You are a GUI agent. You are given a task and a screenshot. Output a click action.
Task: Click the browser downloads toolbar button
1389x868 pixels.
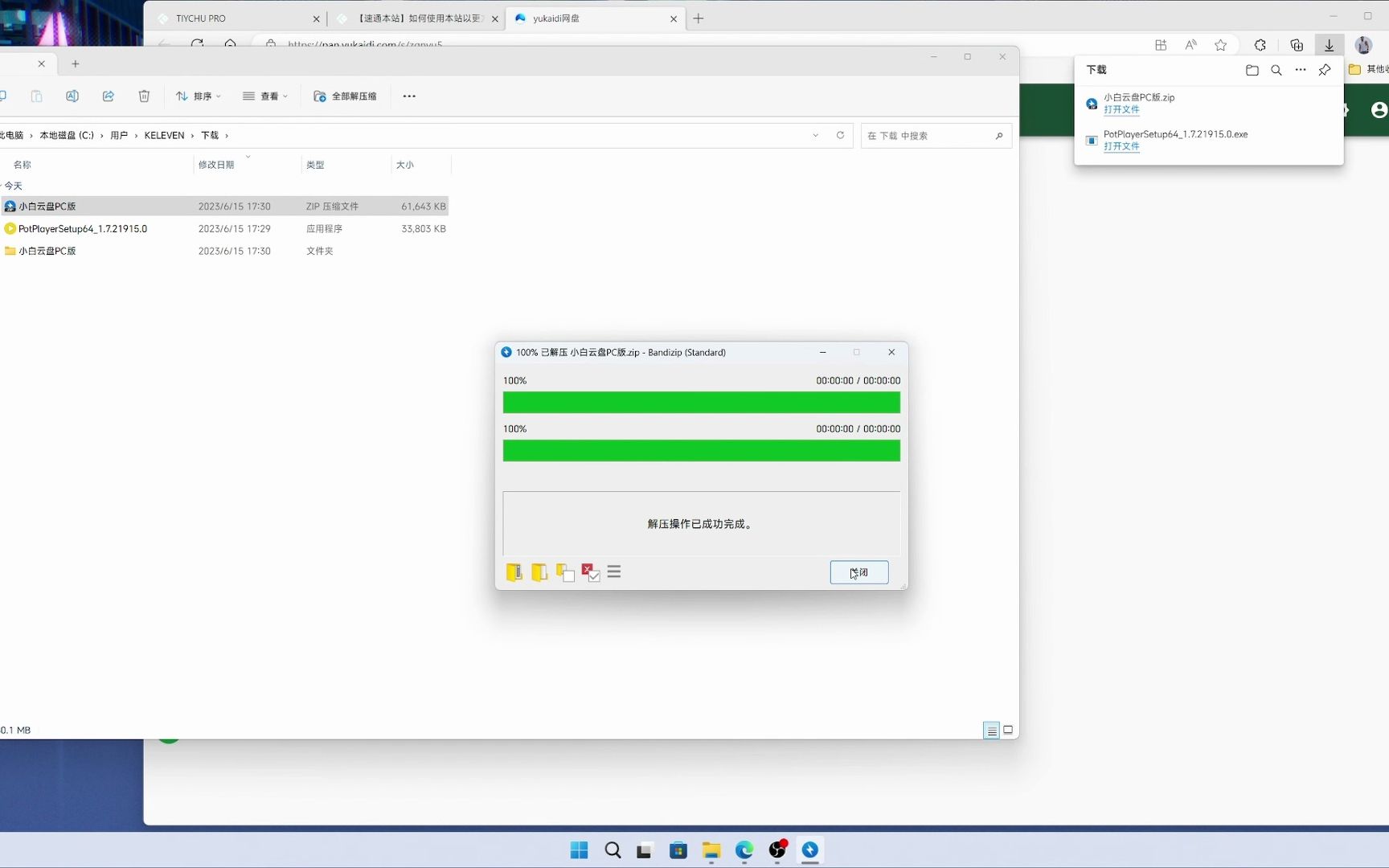pos(1330,45)
